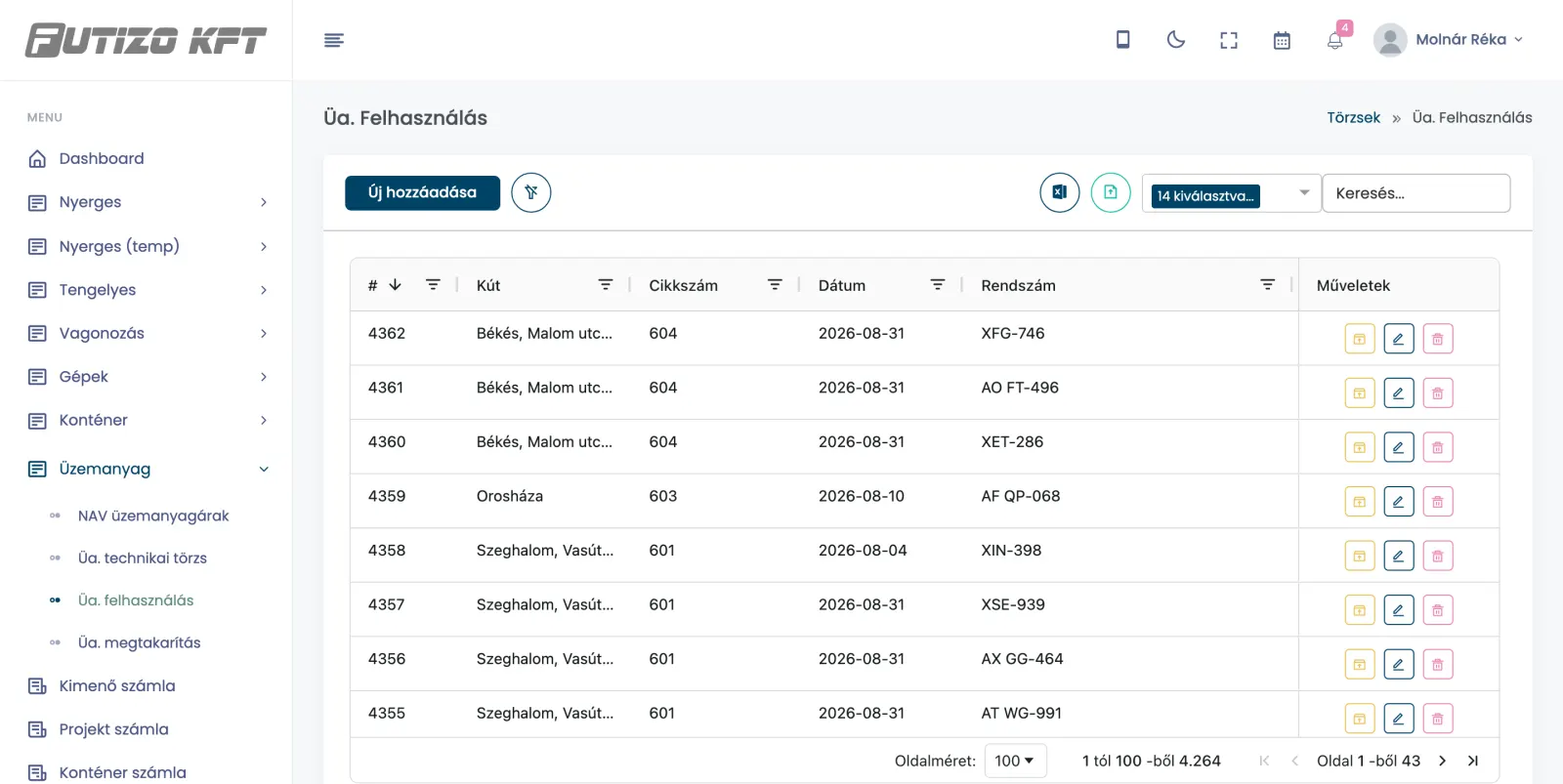This screenshot has height=784, width=1563.
Task: Click yellow archive icon for row 4357
Action: click(1360, 610)
